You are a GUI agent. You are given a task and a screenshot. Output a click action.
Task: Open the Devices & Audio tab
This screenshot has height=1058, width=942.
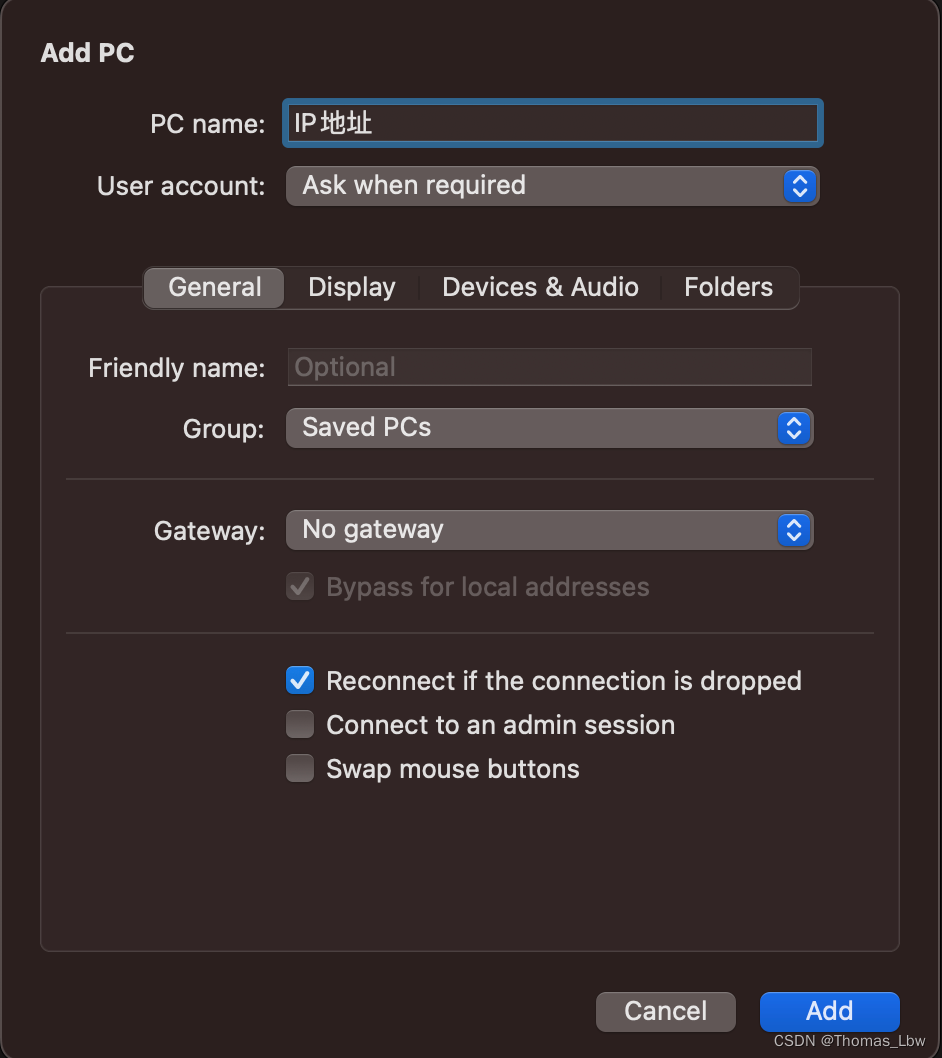pos(540,288)
